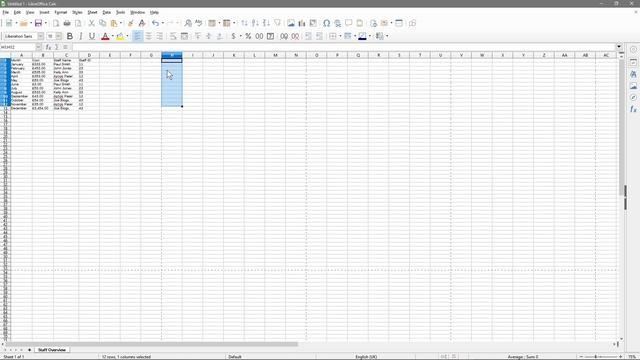Toggle Align Right button
The width and height of the screenshot is (640, 360).
point(160,36)
